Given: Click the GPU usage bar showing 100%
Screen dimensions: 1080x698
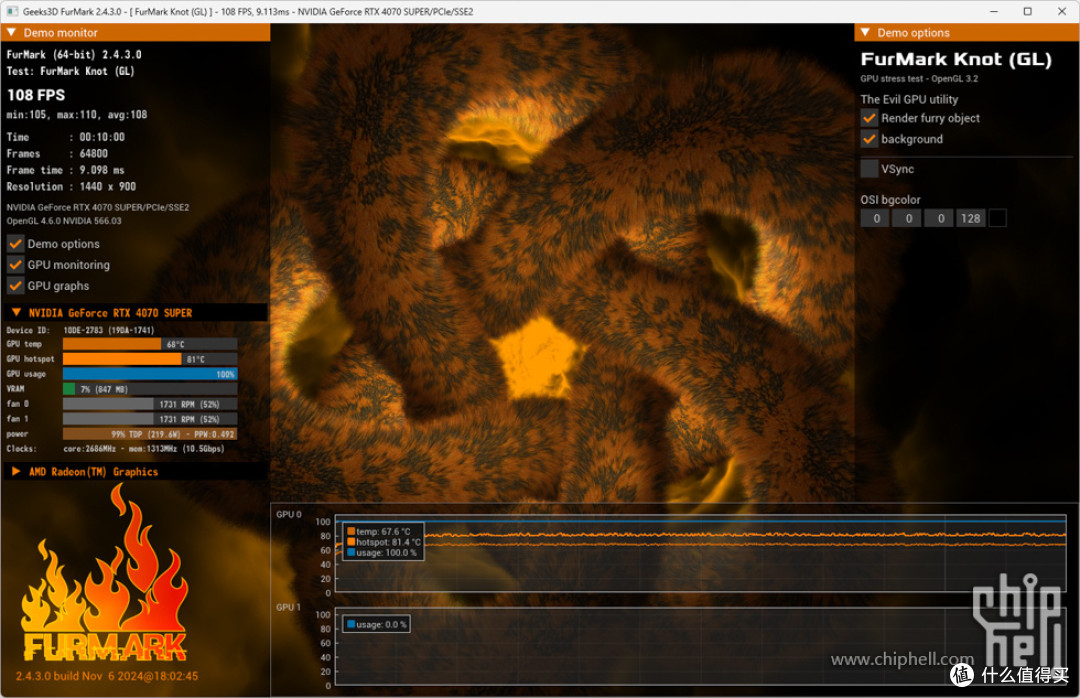Looking at the screenshot, I should [x=150, y=374].
